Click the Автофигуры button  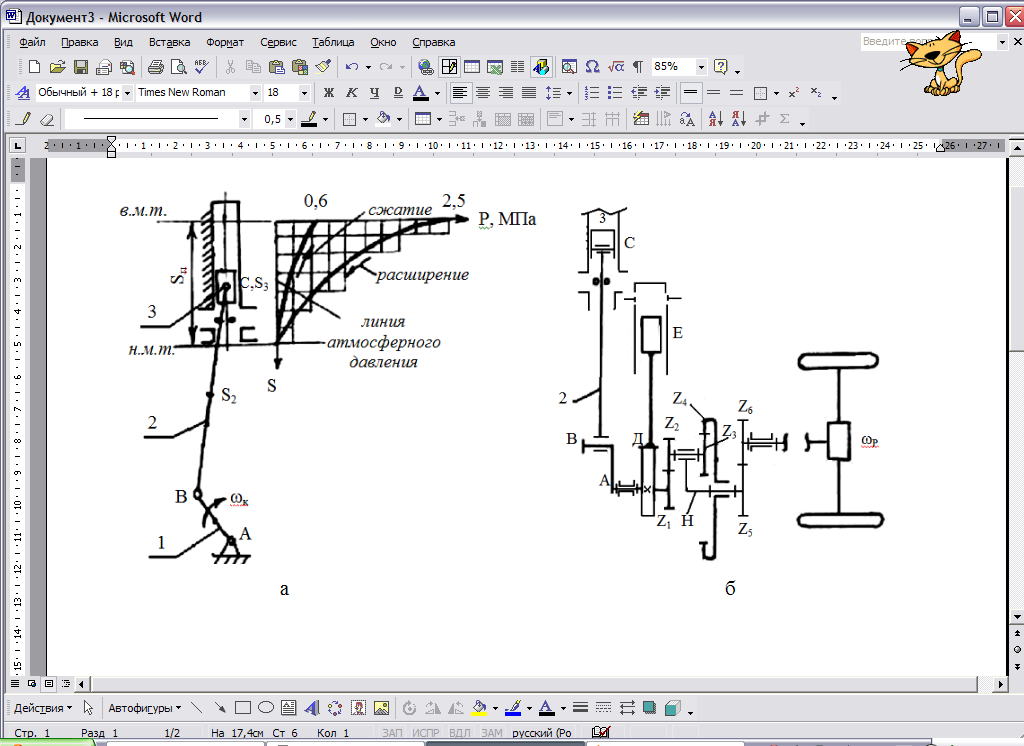144,708
